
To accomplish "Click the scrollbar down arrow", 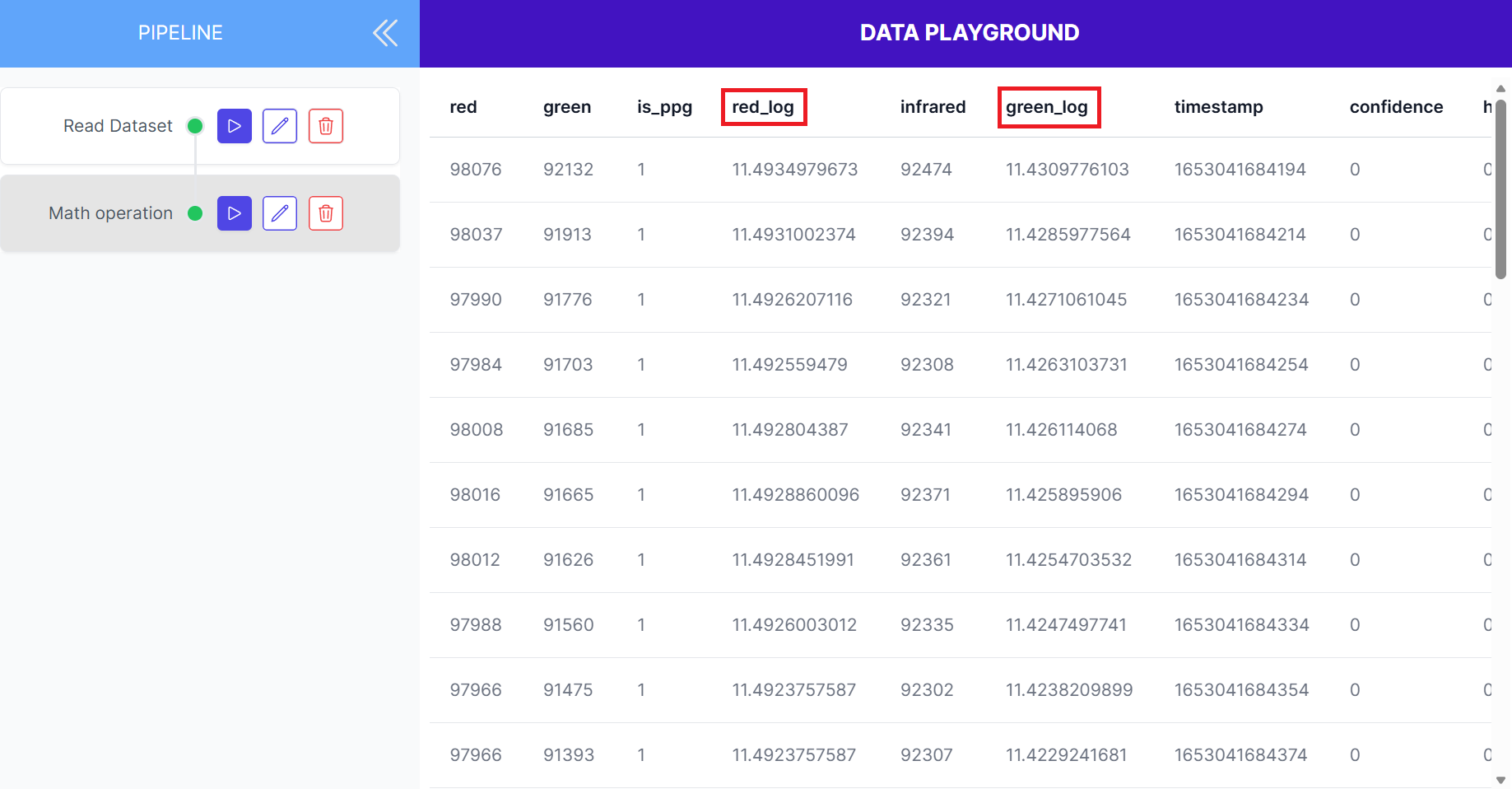I will [1500, 780].
